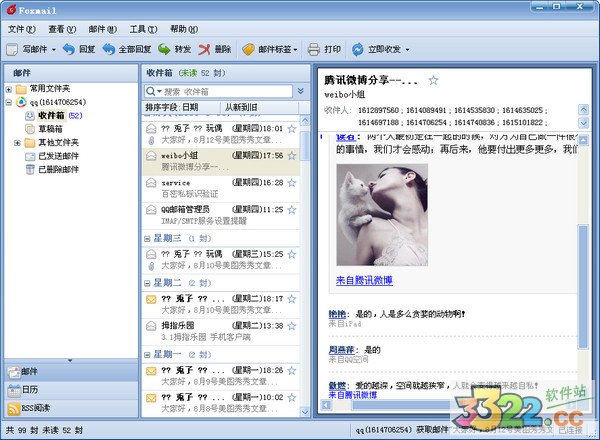The image size is (600, 440).
Task: Collapse the 星期二 (2 封) group
Action: pos(147,284)
